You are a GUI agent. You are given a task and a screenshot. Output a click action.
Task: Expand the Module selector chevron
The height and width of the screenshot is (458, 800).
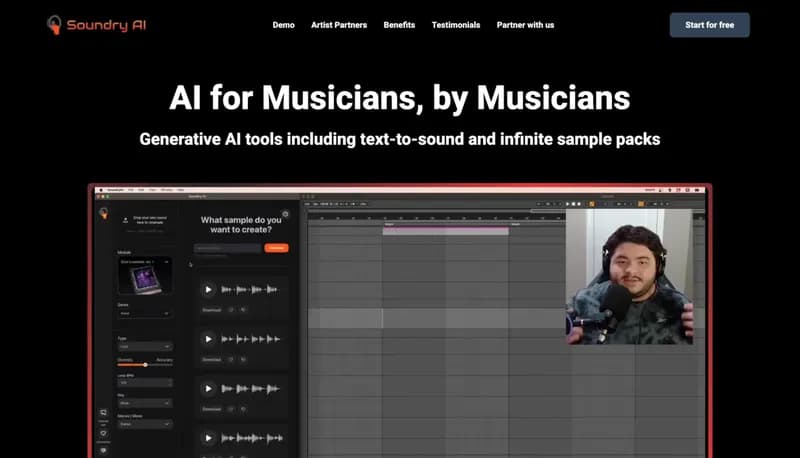tap(166, 262)
